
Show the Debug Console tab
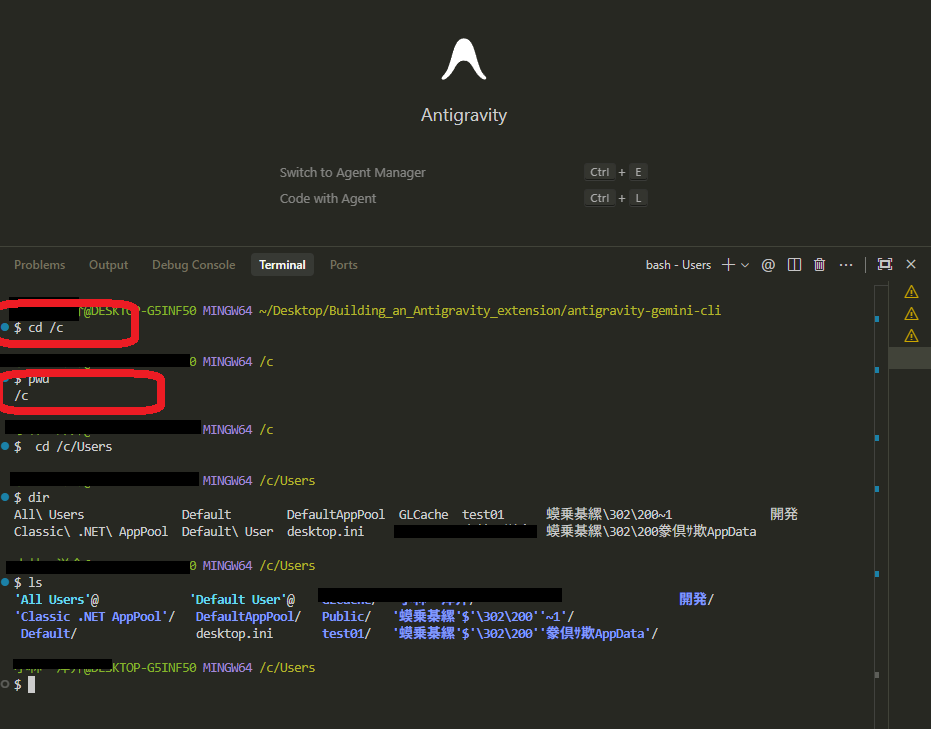click(194, 265)
